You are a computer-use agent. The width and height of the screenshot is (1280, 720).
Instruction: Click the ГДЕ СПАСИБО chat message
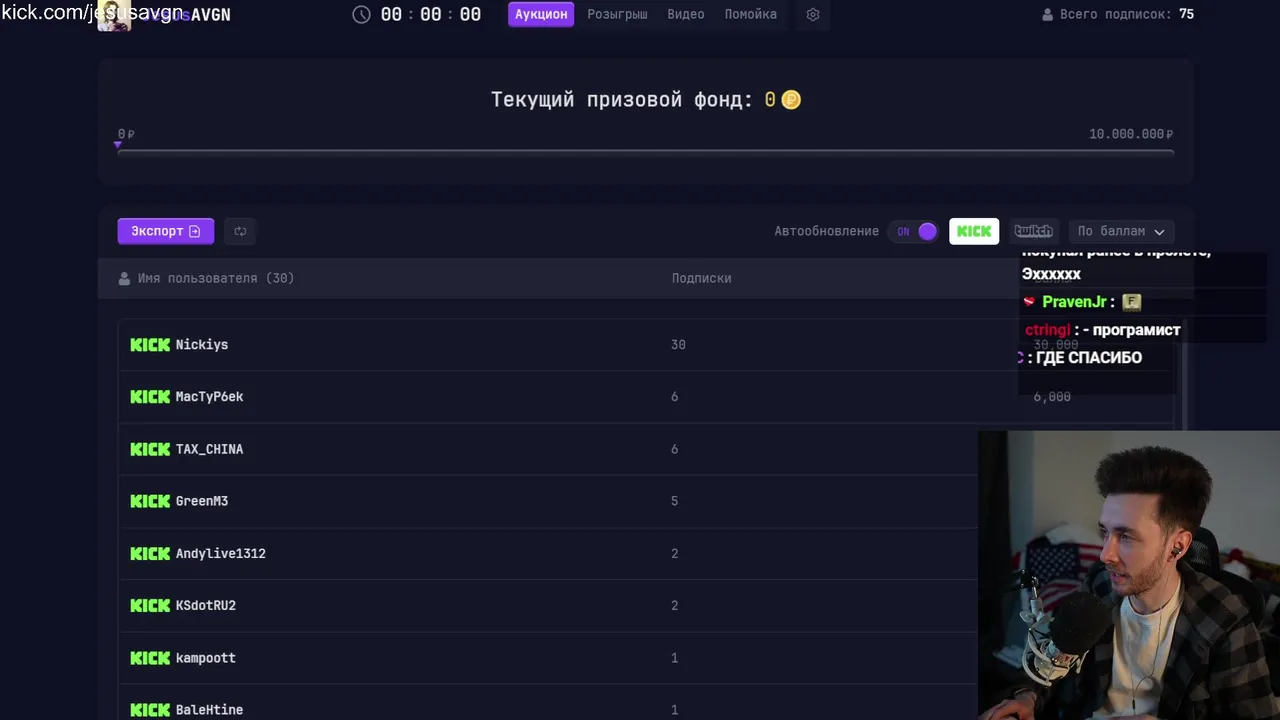click(x=1089, y=358)
